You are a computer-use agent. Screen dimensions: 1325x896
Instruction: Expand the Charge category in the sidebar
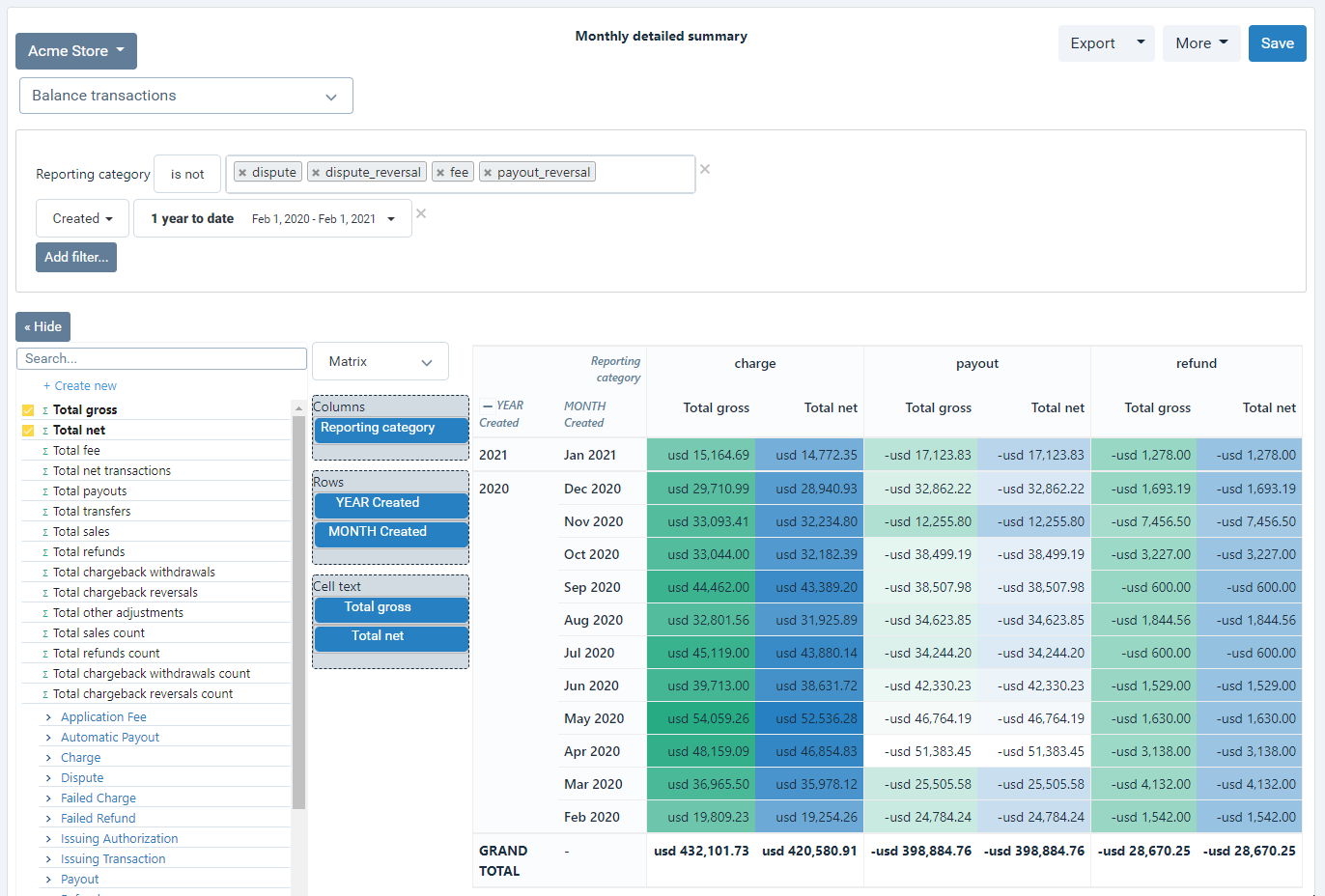click(x=49, y=757)
